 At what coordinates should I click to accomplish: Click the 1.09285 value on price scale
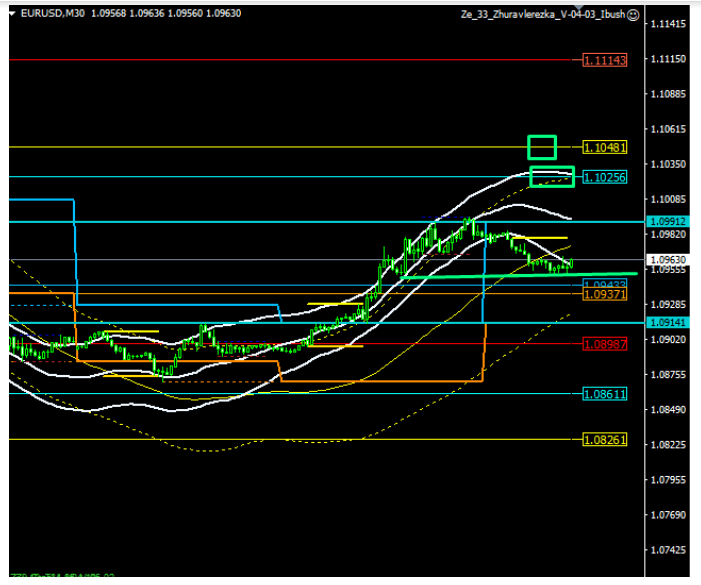pyautogui.click(x=668, y=304)
